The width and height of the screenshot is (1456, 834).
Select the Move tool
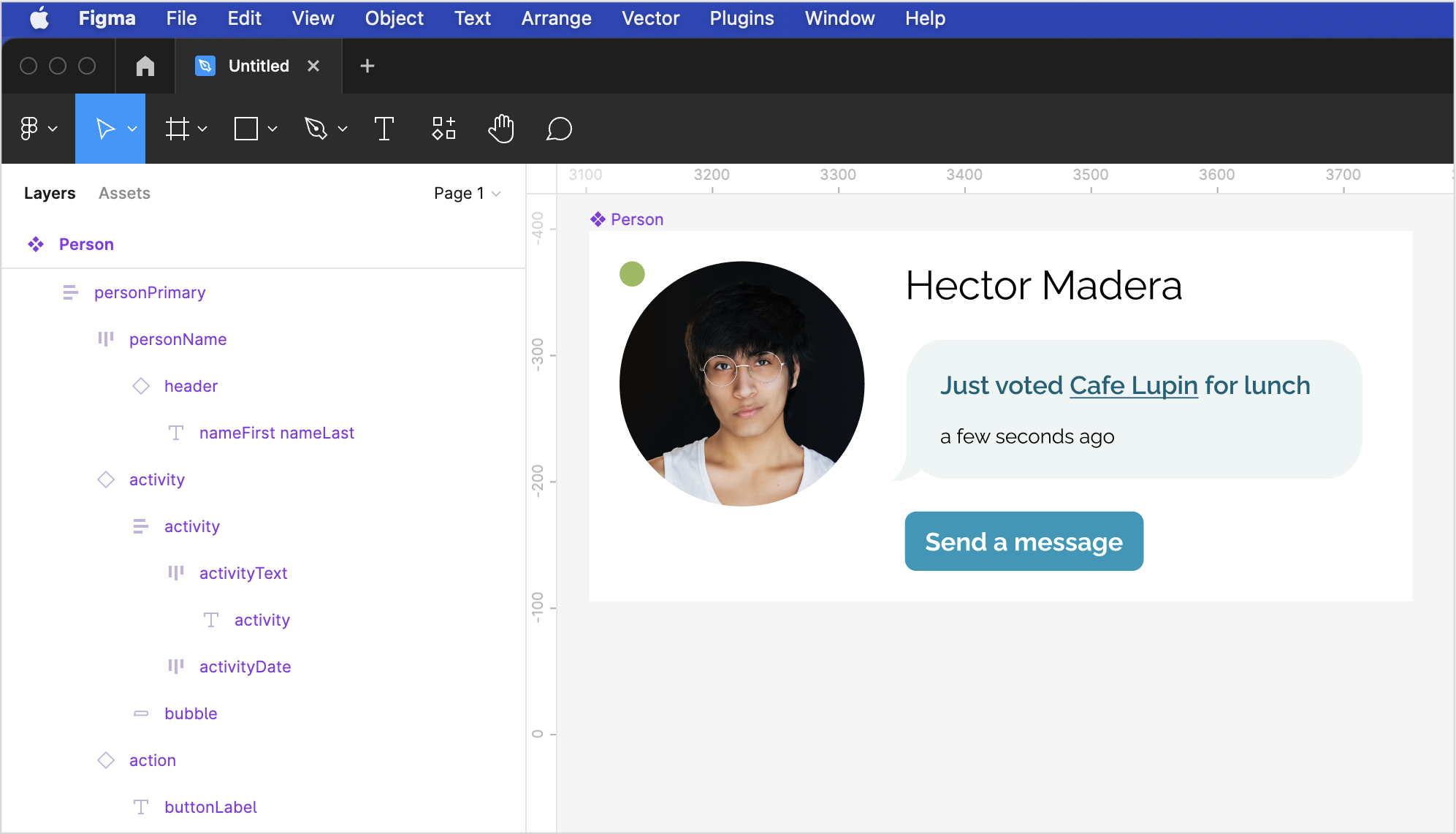(x=106, y=129)
